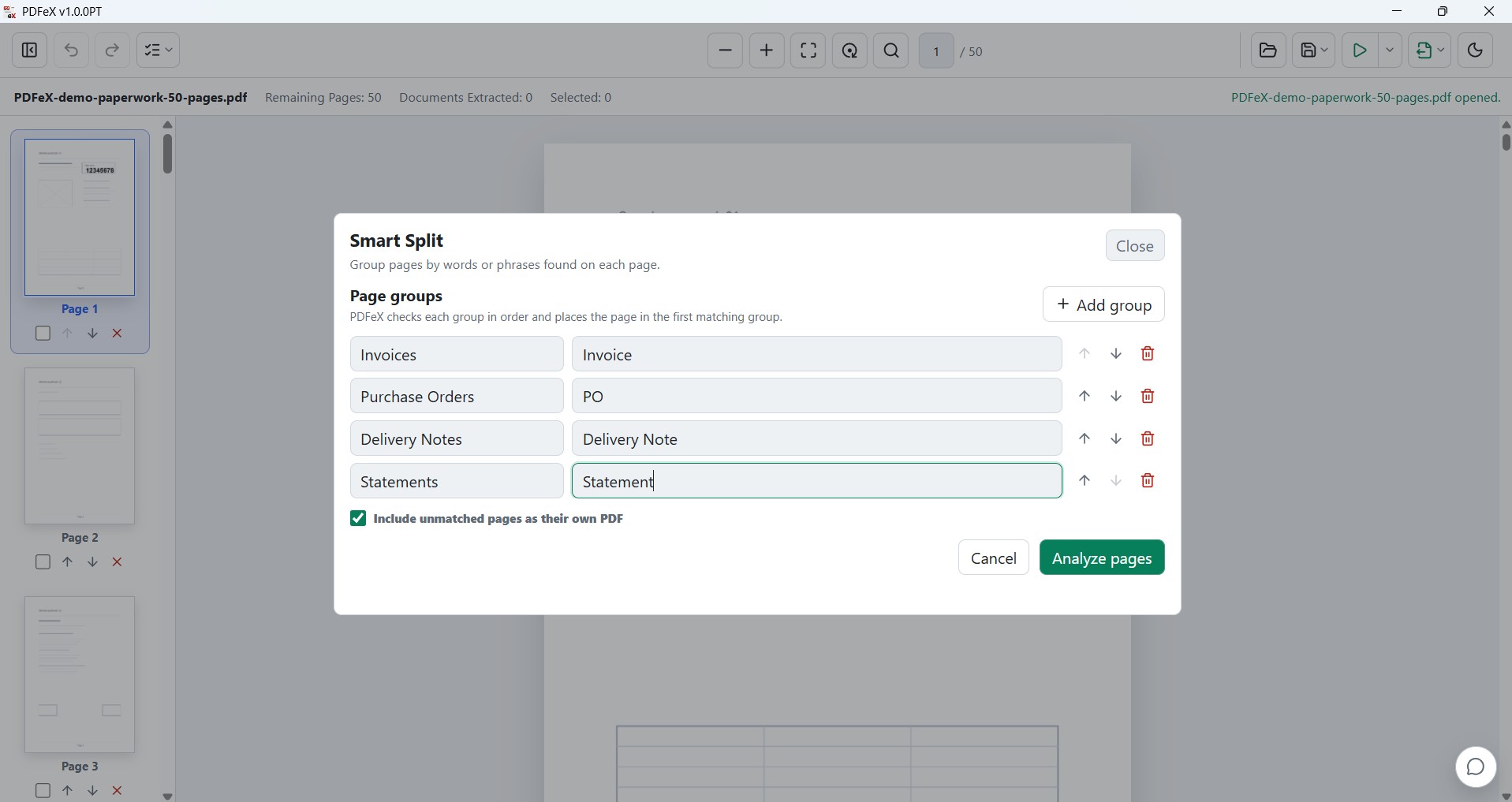Click the Selected: 0 status text
The height and width of the screenshot is (802, 1512).
pyautogui.click(x=581, y=98)
